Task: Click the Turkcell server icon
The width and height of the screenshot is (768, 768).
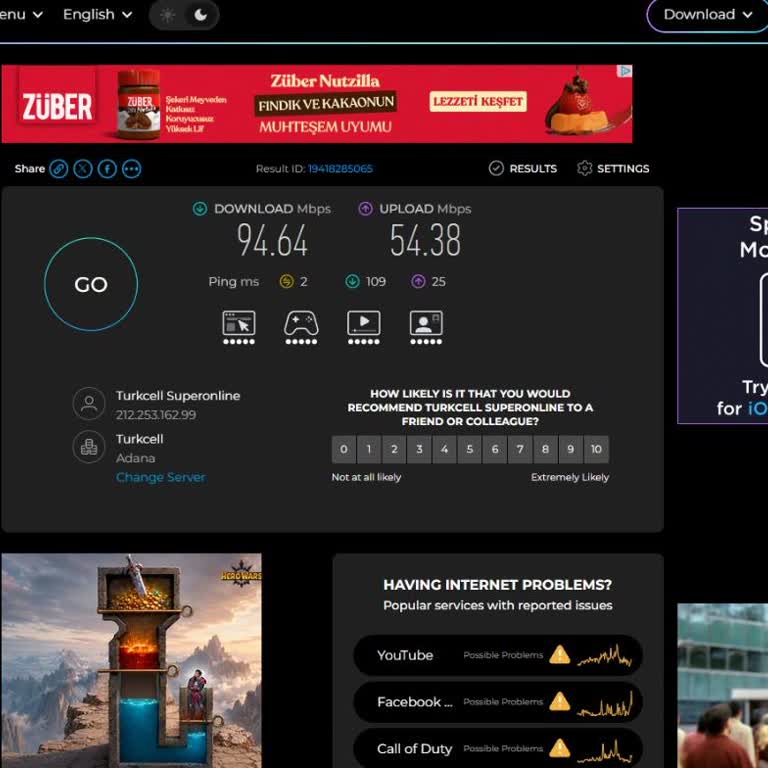Action: coord(89,447)
